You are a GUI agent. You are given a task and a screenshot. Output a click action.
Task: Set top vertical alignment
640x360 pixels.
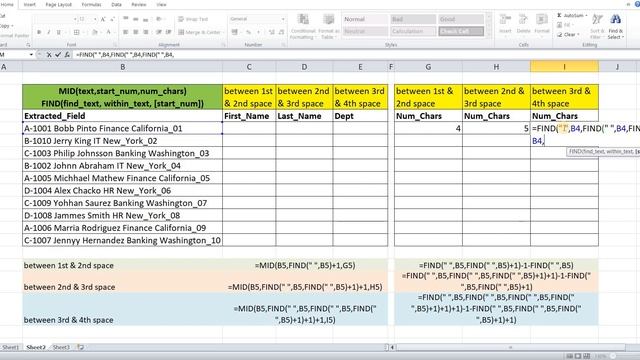click(x=126, y=19)
